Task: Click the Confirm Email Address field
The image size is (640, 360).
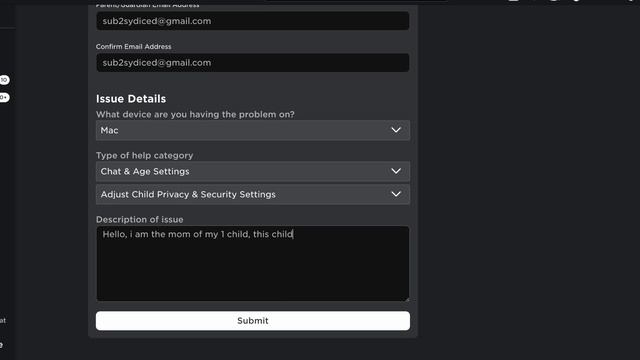Action: [253, 62]
